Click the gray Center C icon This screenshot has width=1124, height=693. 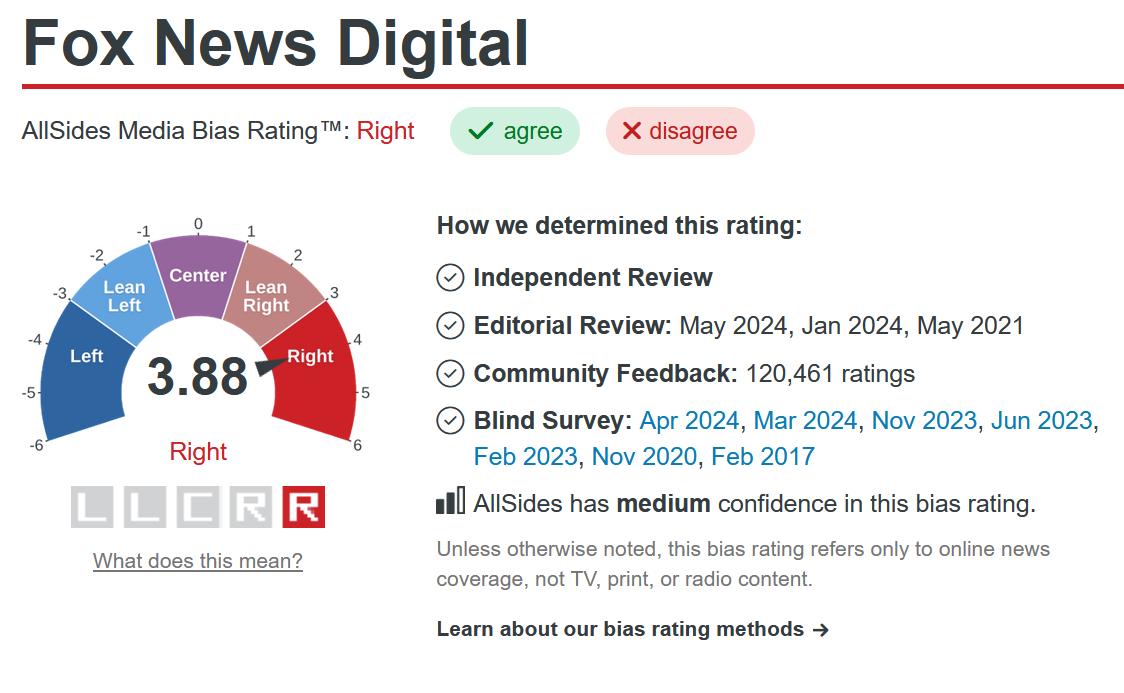(198, 507)
